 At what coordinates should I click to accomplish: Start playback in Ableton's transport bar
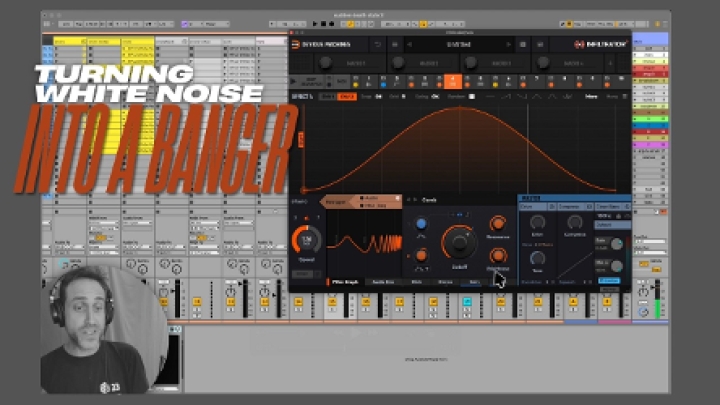point(315,24)
